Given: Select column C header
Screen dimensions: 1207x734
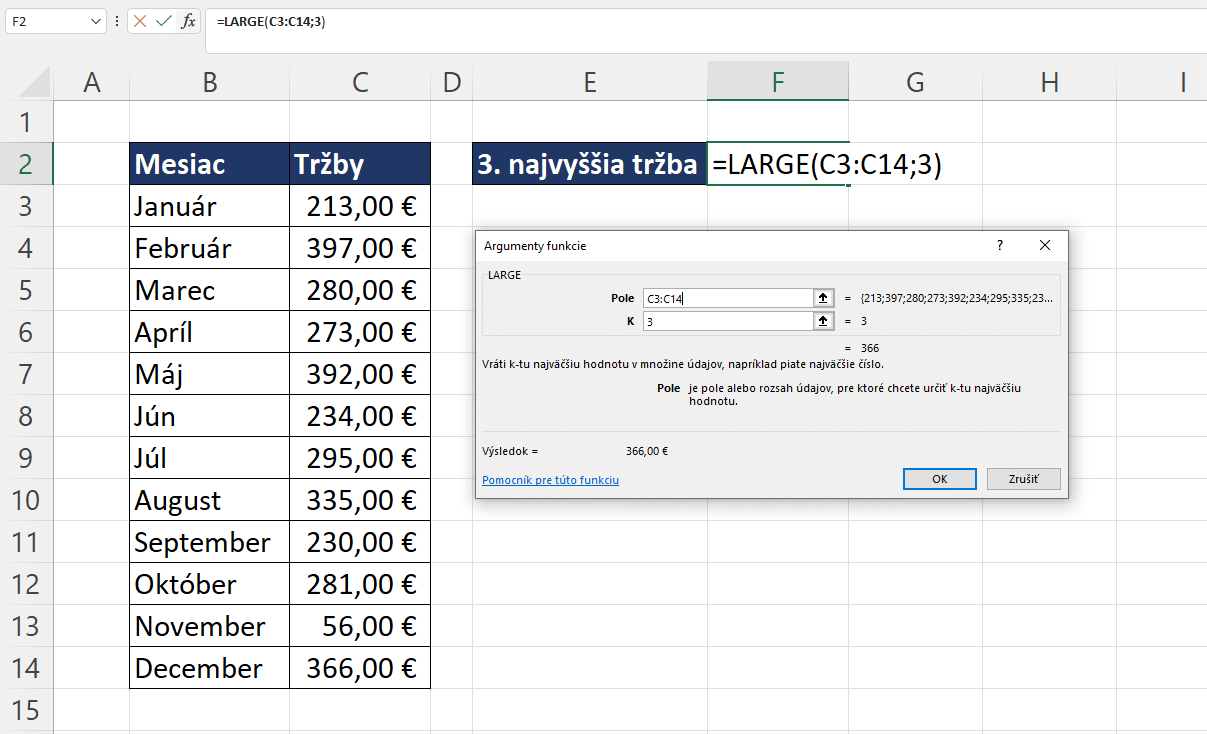Looking at the screenshot, I should pyautogui.click(x=360, y=83).
